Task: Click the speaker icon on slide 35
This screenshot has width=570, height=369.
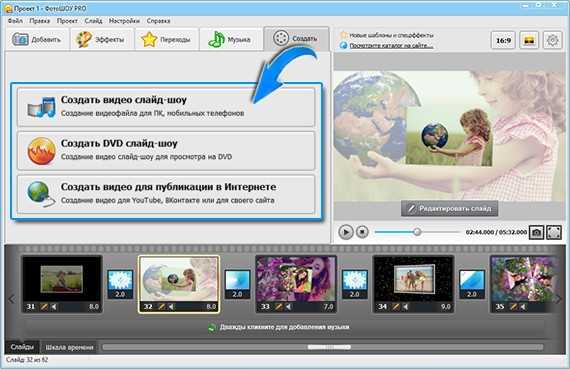Action: [523, 307]
